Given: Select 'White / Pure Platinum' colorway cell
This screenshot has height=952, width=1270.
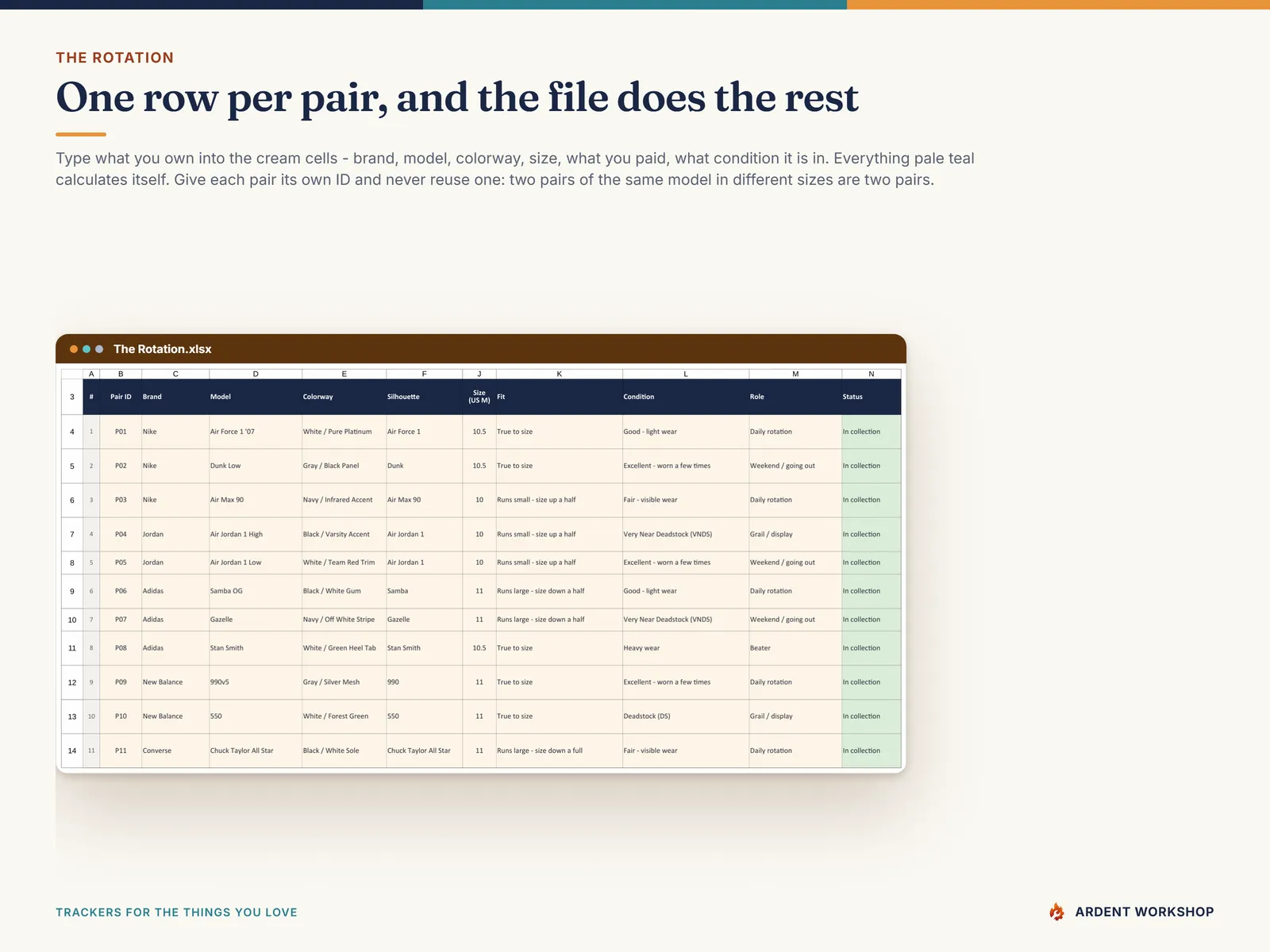Looking at the screenshot, I should coord(344,432).
